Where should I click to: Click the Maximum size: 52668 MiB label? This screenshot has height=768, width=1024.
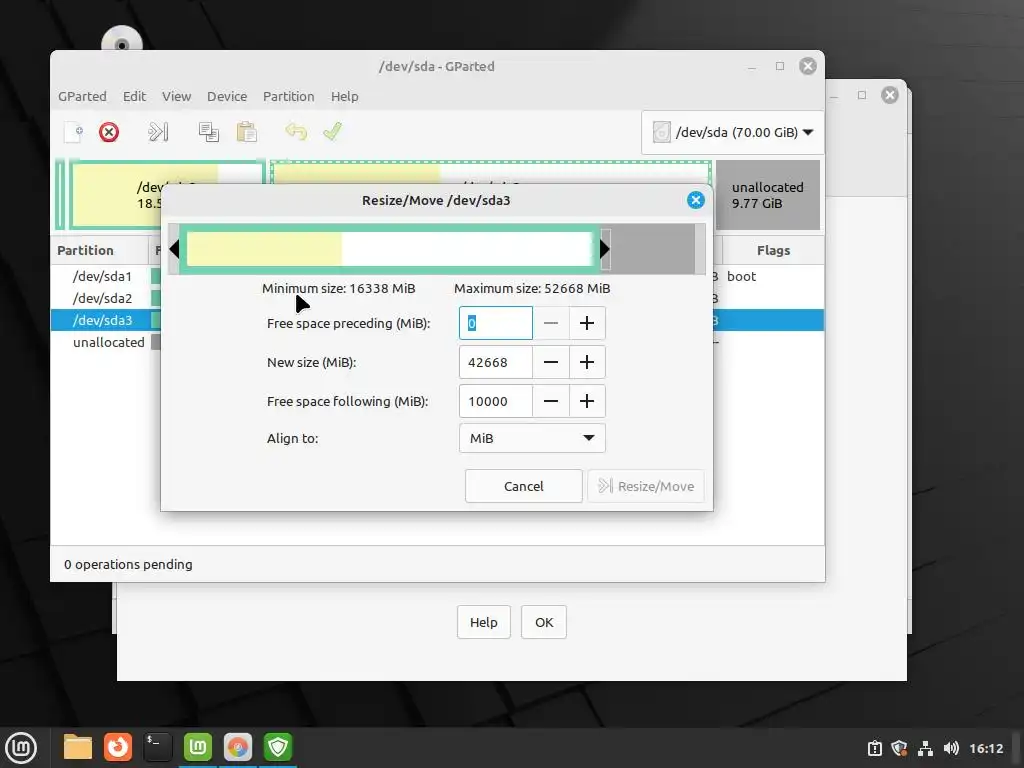[x=532, y=289]
